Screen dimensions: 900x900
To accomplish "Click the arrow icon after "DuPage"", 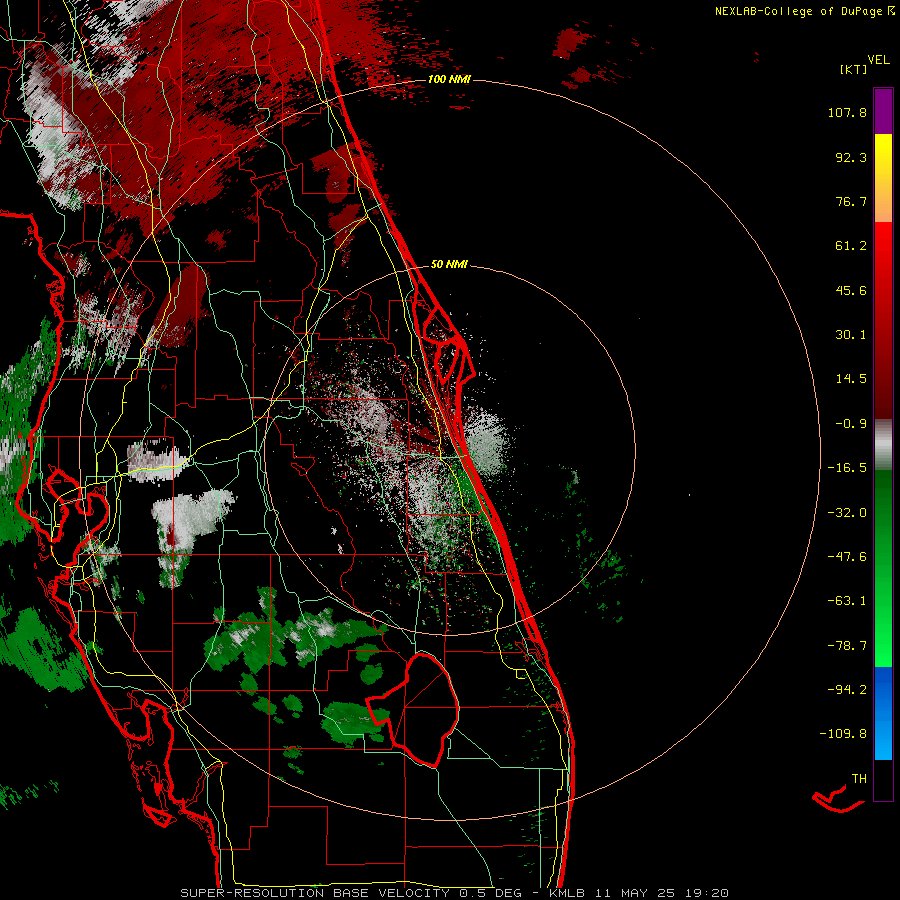I will [x=891, y=11].
